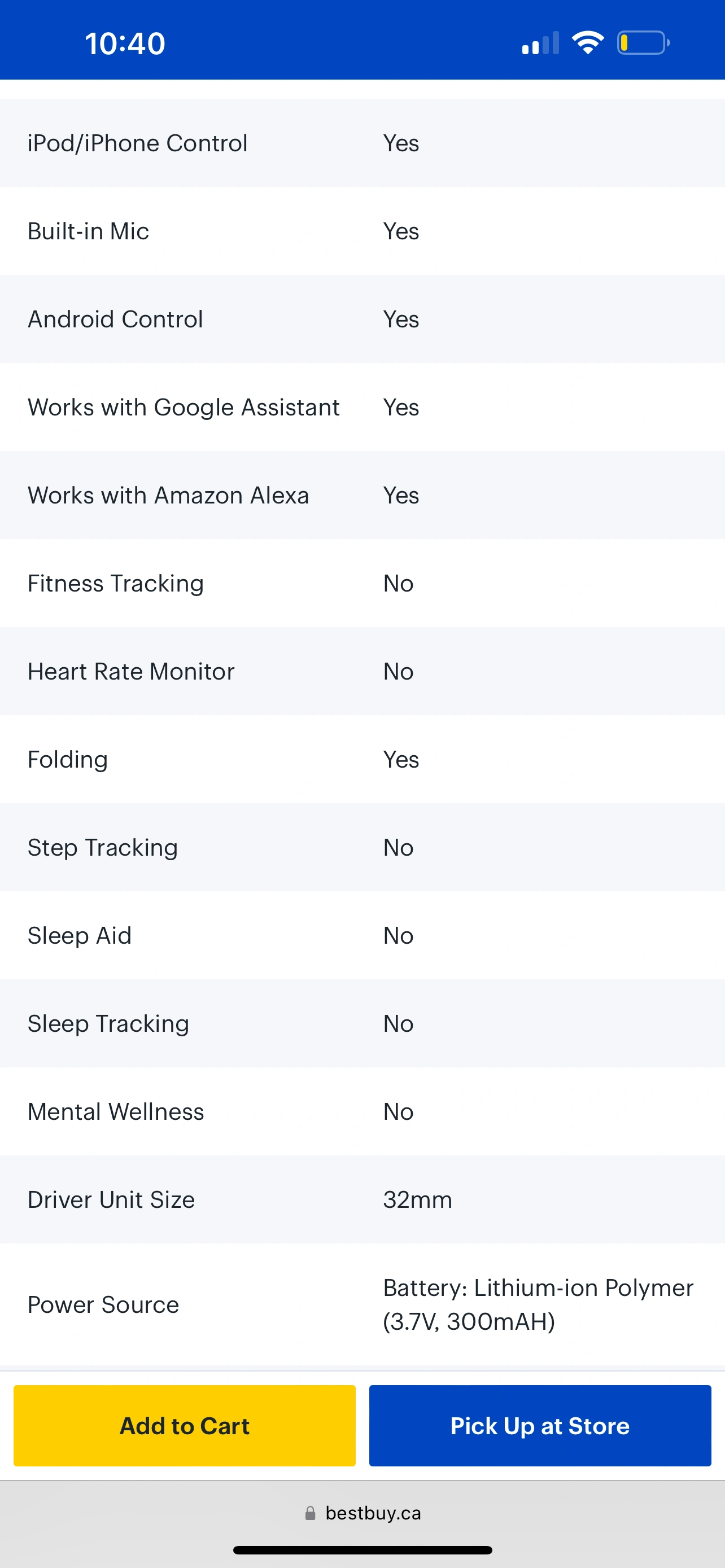Select the iPod/iPhone Control spec label

coord(138,143)
